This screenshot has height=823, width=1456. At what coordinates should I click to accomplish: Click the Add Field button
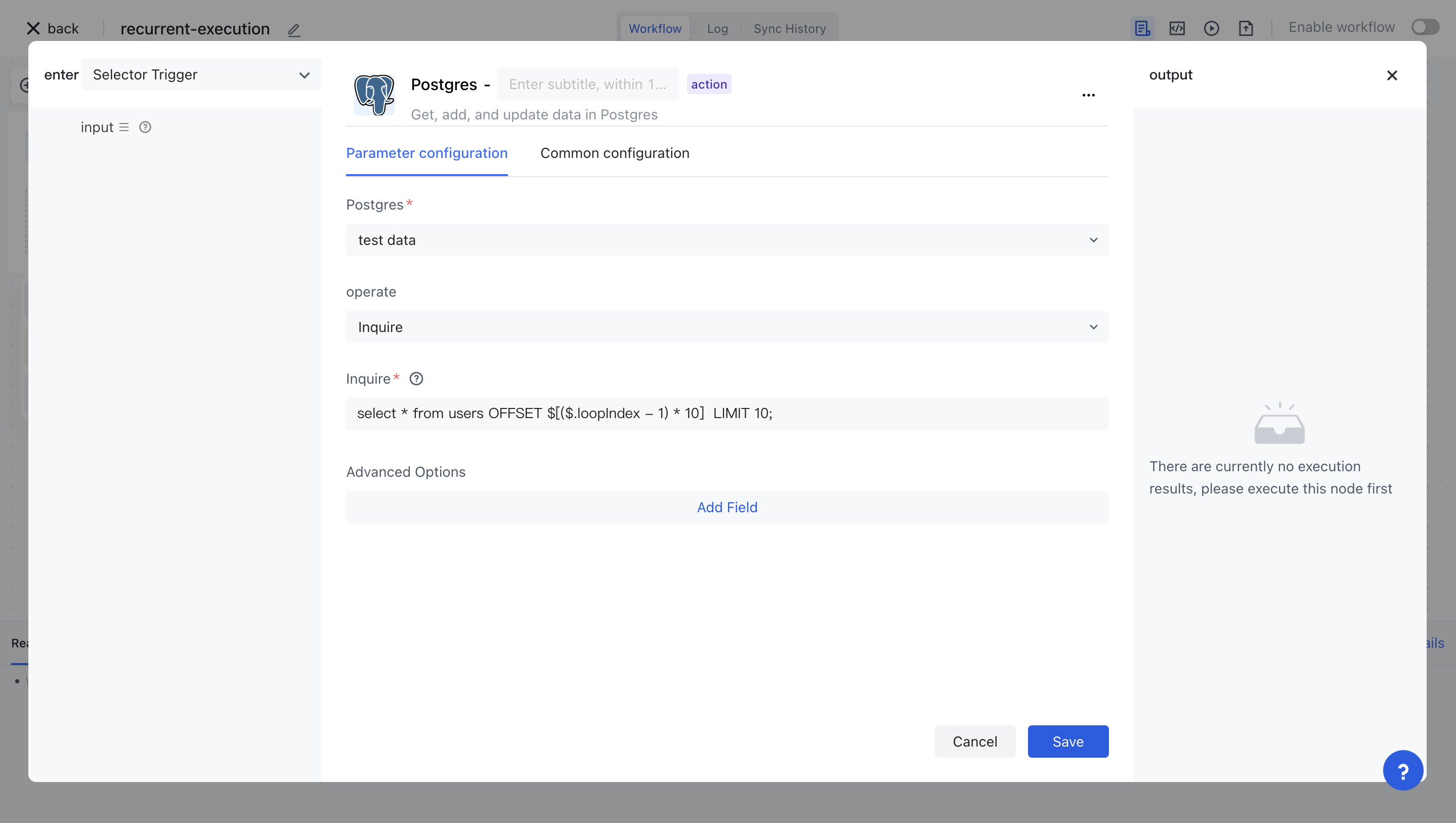tap(727, 507)
